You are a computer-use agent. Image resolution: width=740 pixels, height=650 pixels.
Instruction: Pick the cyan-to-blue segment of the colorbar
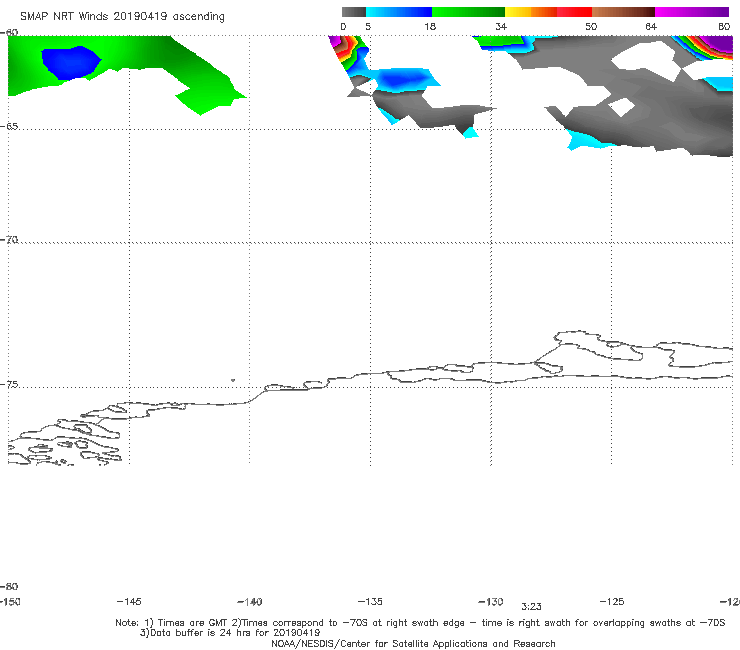pos(399,12)
